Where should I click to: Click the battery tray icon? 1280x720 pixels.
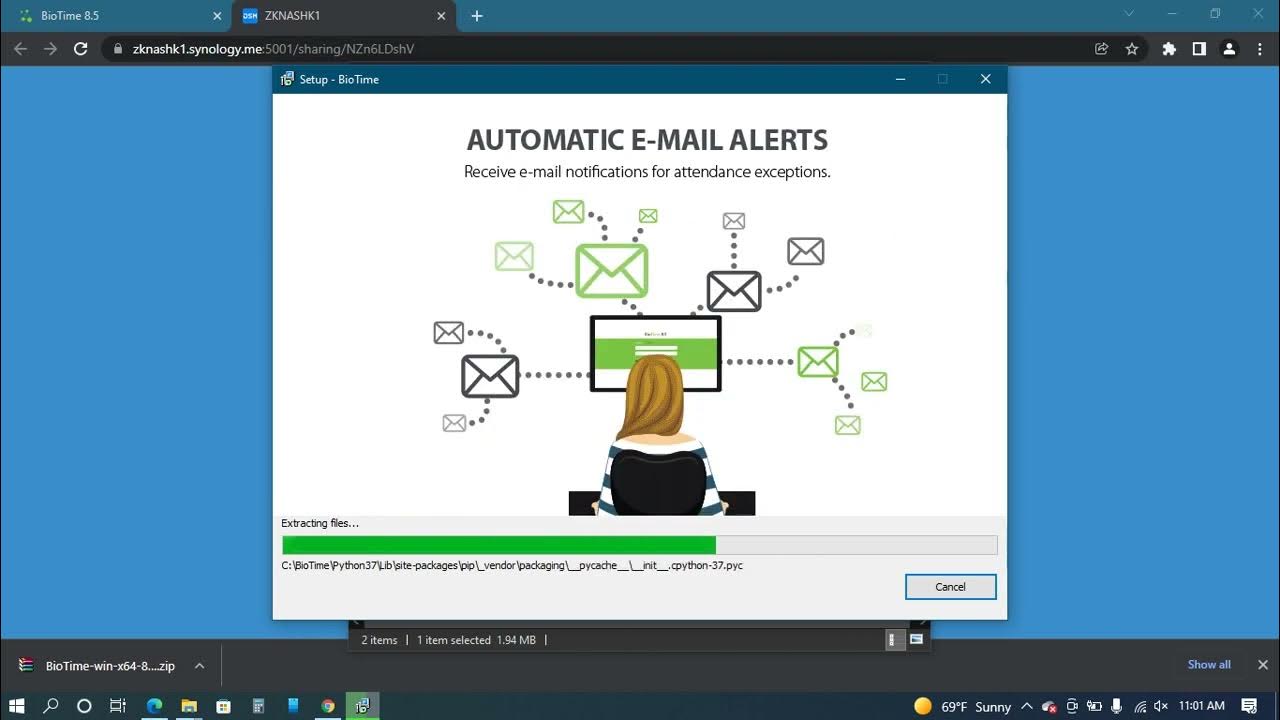pos(1094,706)
